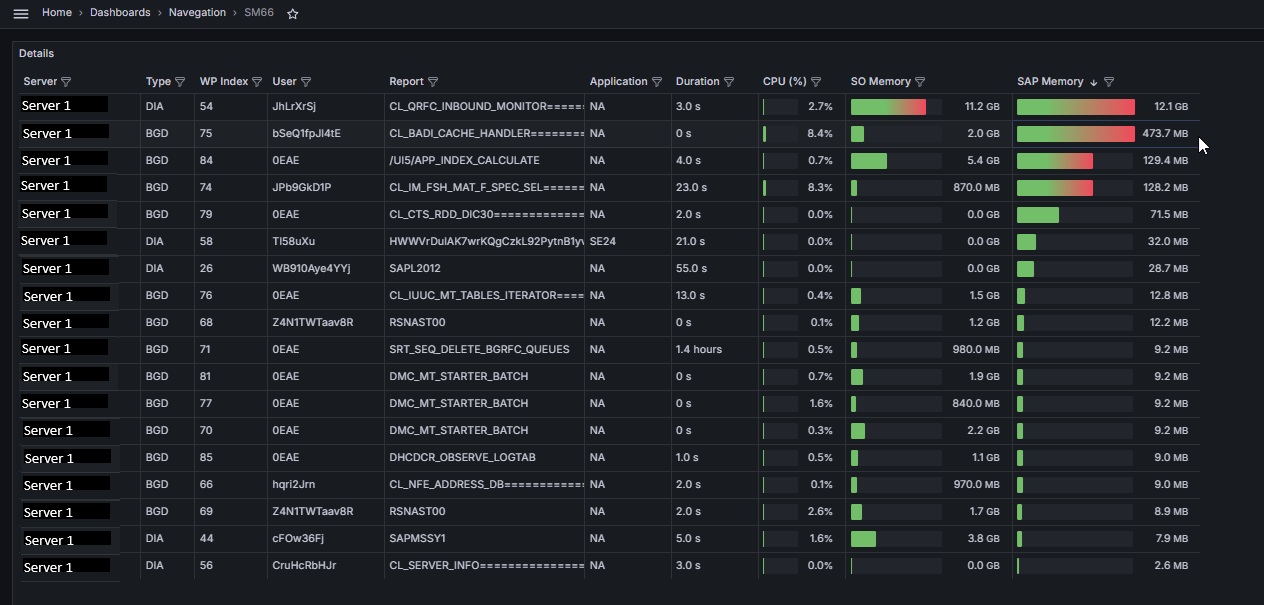Open CPU (%) column filter
This screenshot has height=605, width=1264.
816,82
